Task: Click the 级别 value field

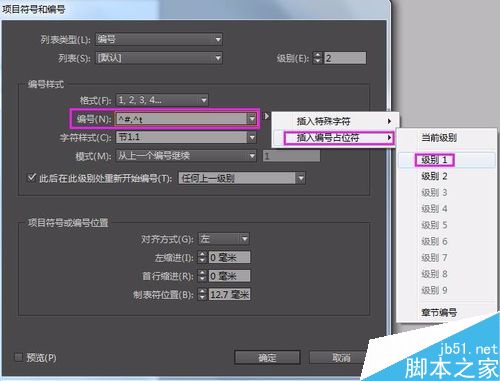Action: click(345, 58)
